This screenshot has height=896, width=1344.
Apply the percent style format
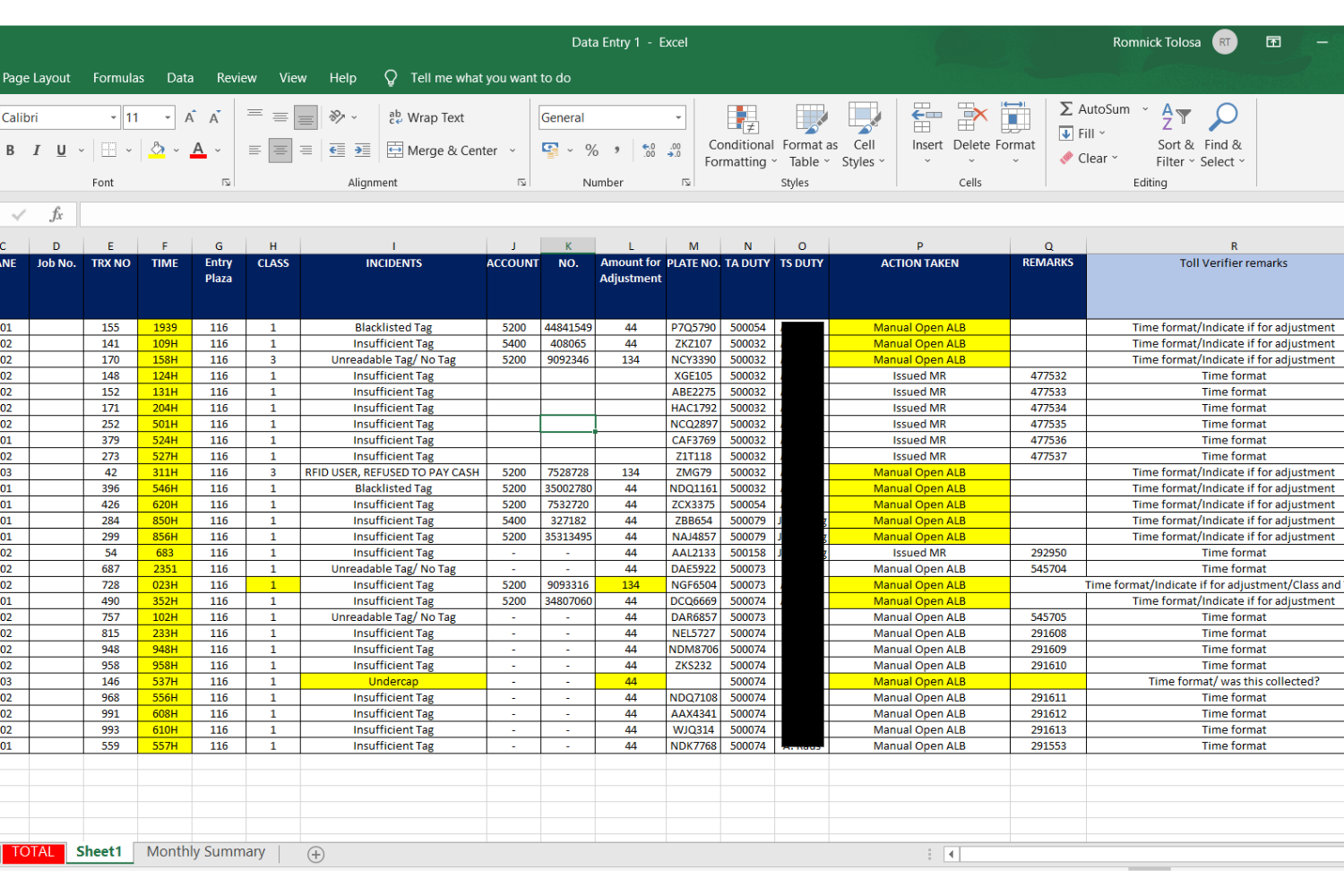pos(591,151)
